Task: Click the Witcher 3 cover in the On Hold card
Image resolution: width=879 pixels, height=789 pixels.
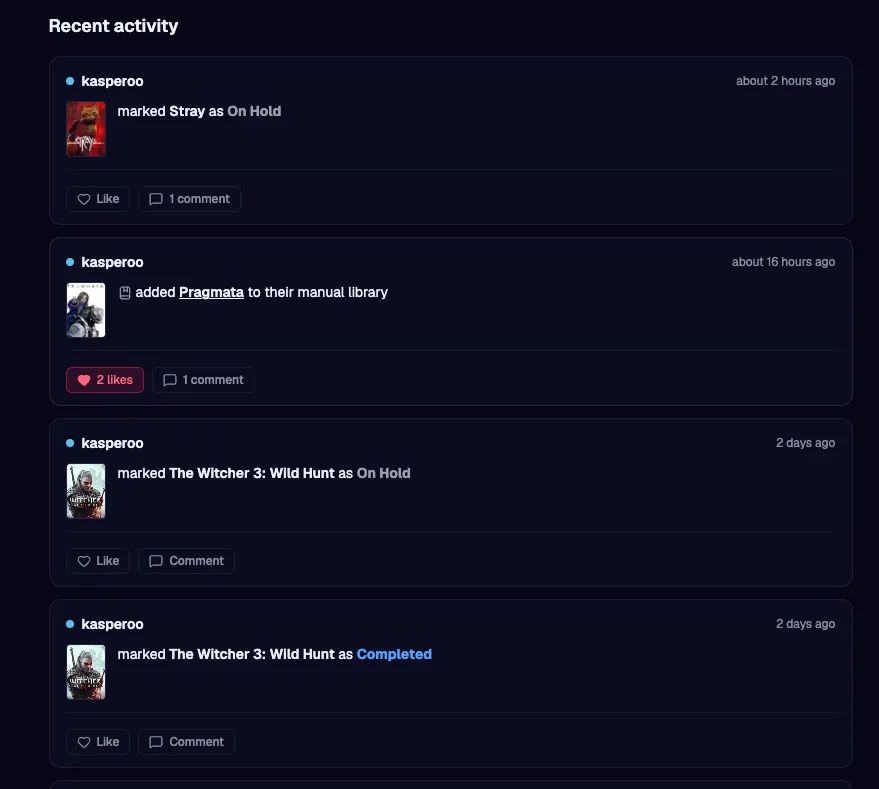Action: point(86,491)
